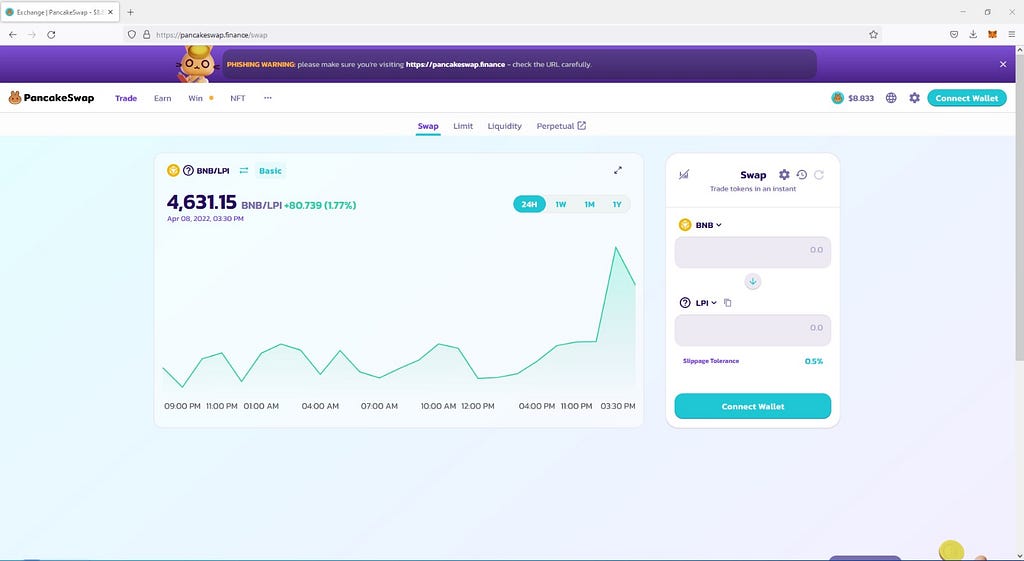Viewport: 1024px width, 561px height.
Task: Click the BNB coin icon in chart header
Action: [173, 170]
